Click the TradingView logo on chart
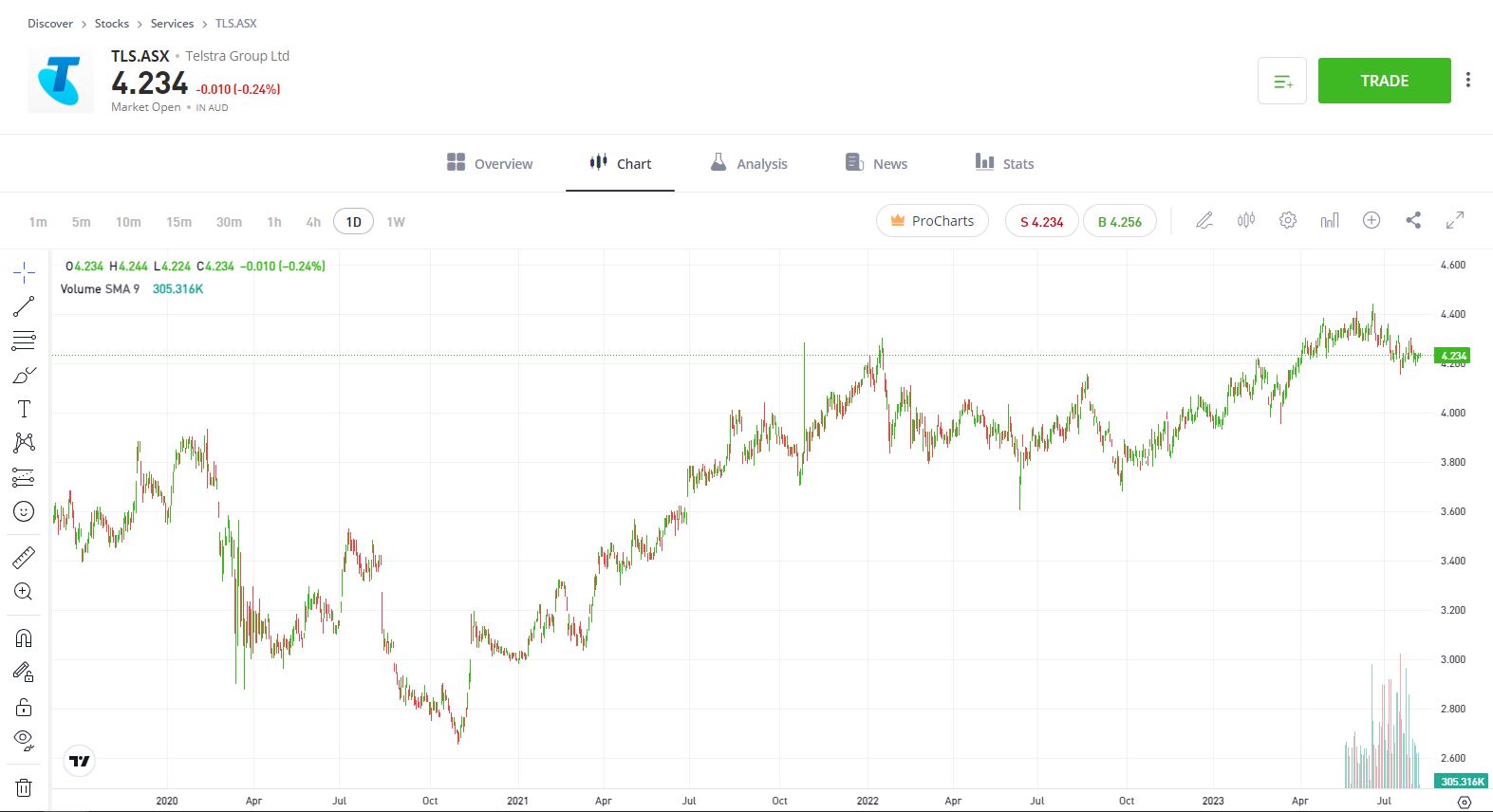Viewport: 1493px width, 812px height. click(x=80, y=761)
